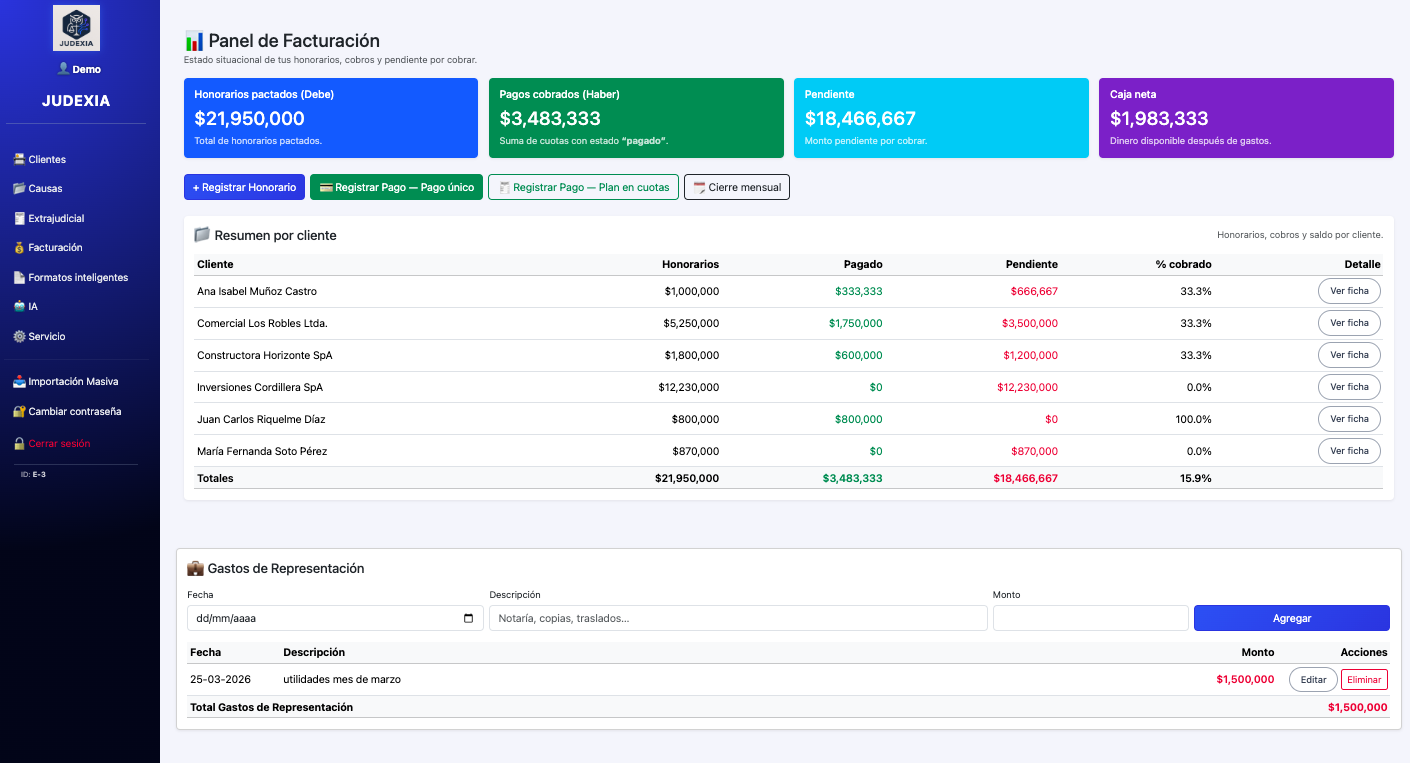Choose Registrar Pago — Plan en cuotas
Viewport: 1410px width, 763px height.
coord(583,187)
